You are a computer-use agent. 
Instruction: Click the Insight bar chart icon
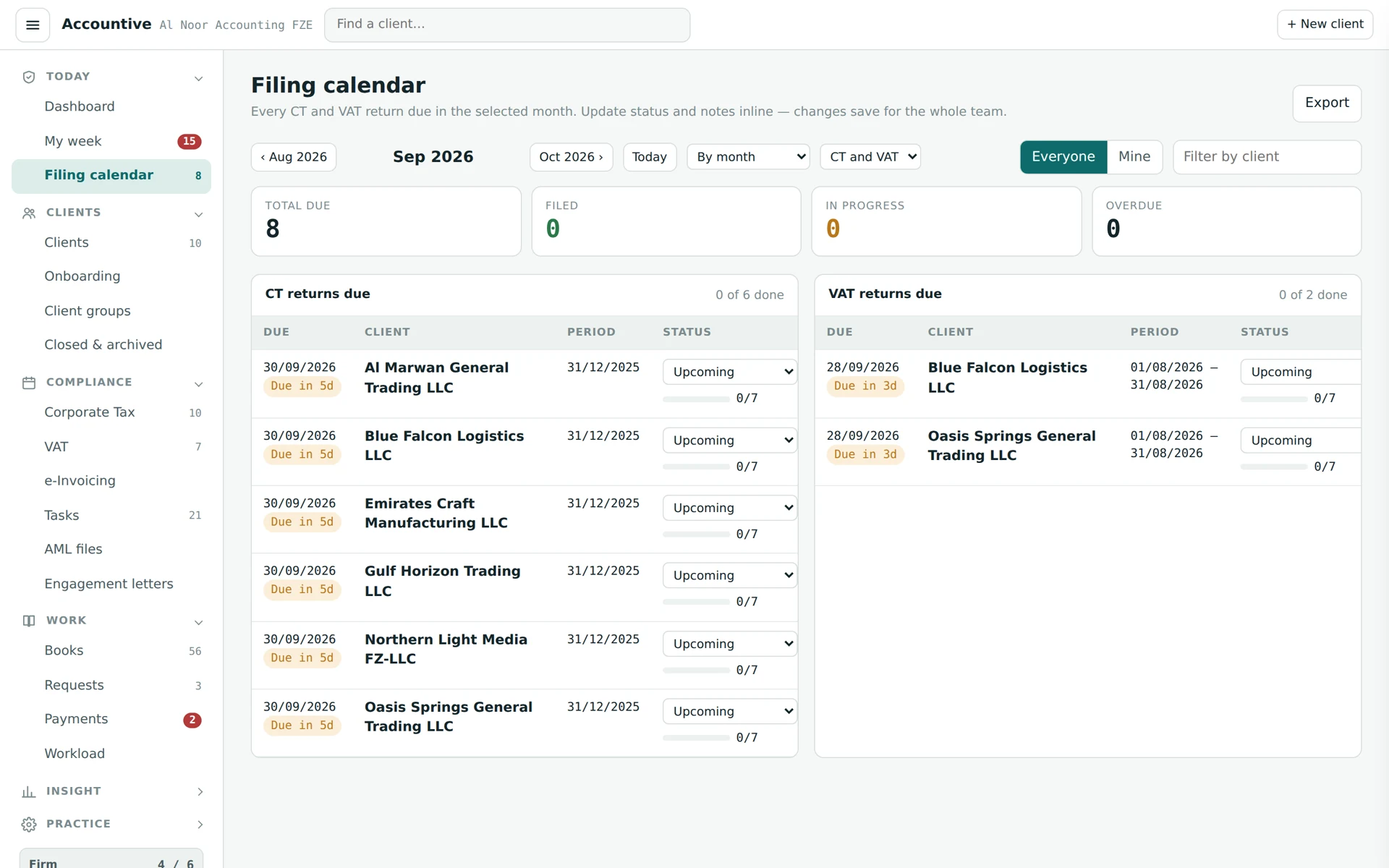point(29,792)
